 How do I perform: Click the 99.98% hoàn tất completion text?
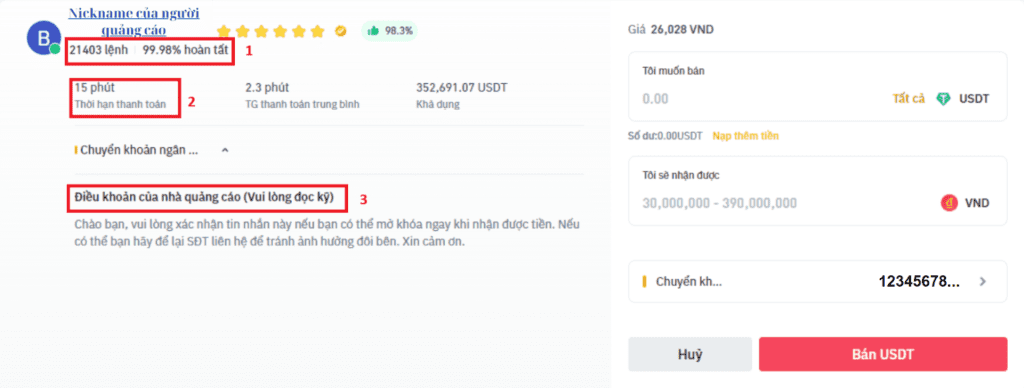coord(186,50)
